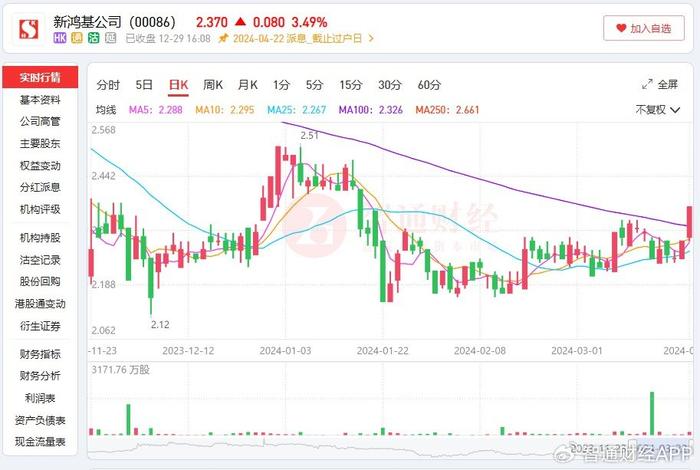Open 资产负债表 in sidebar
This screenshot has width=700, height=470.
40,420
